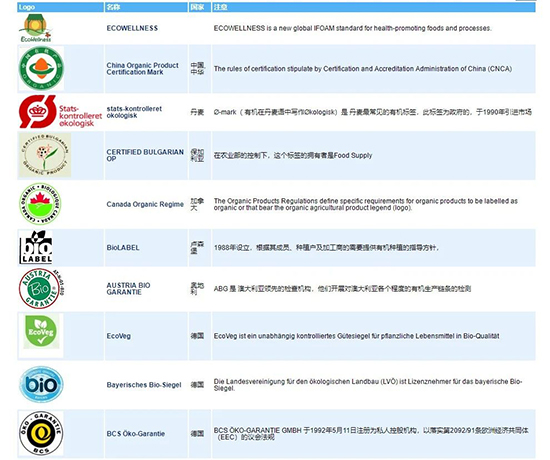Open the ECOWELLNESS name link
Image resolution: width=550 pixels, height=460 pixels.
[132, 28]
